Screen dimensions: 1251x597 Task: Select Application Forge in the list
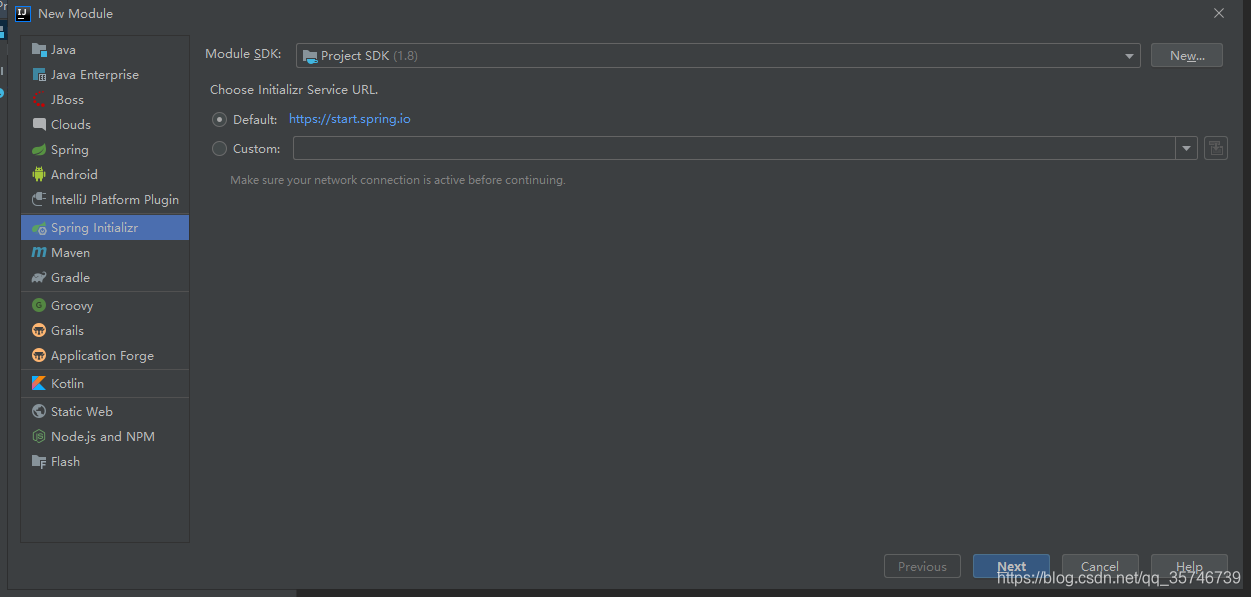coord(105,356)
